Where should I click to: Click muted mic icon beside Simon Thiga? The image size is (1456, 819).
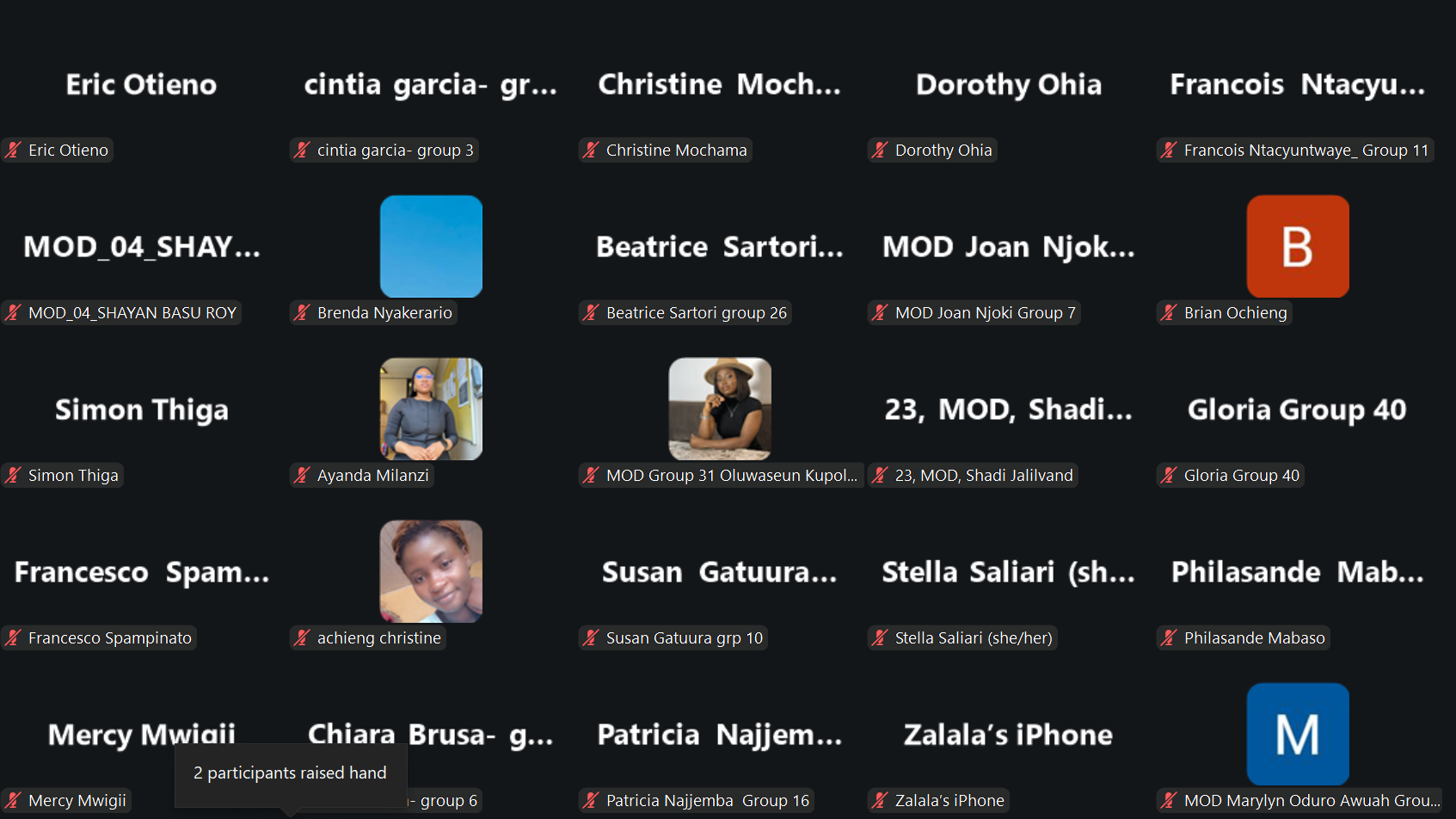click(13, 475)
